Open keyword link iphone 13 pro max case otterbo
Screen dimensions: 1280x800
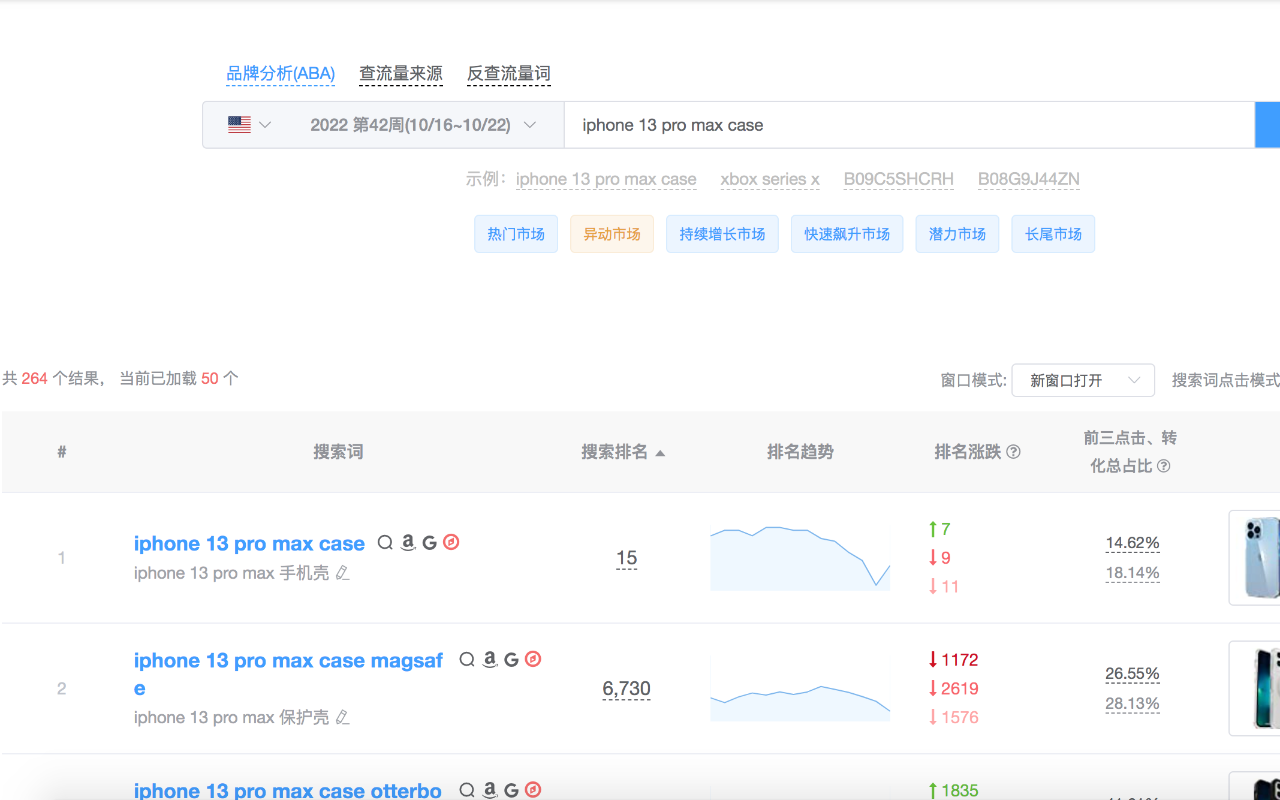[x=288, y=790]
